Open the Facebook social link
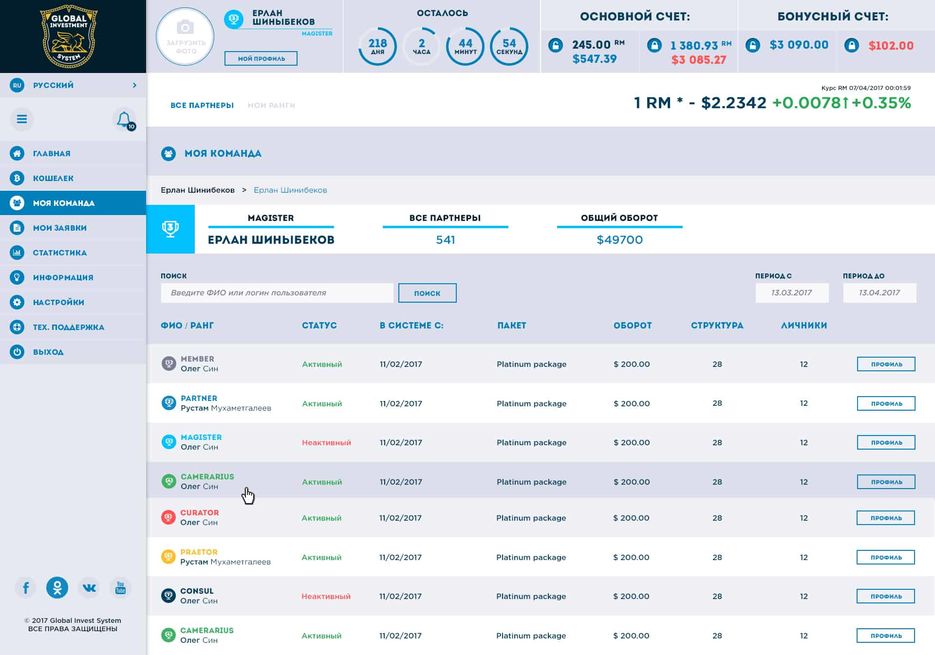This screenshot has width=935, height=655. (x=26, y=588)
